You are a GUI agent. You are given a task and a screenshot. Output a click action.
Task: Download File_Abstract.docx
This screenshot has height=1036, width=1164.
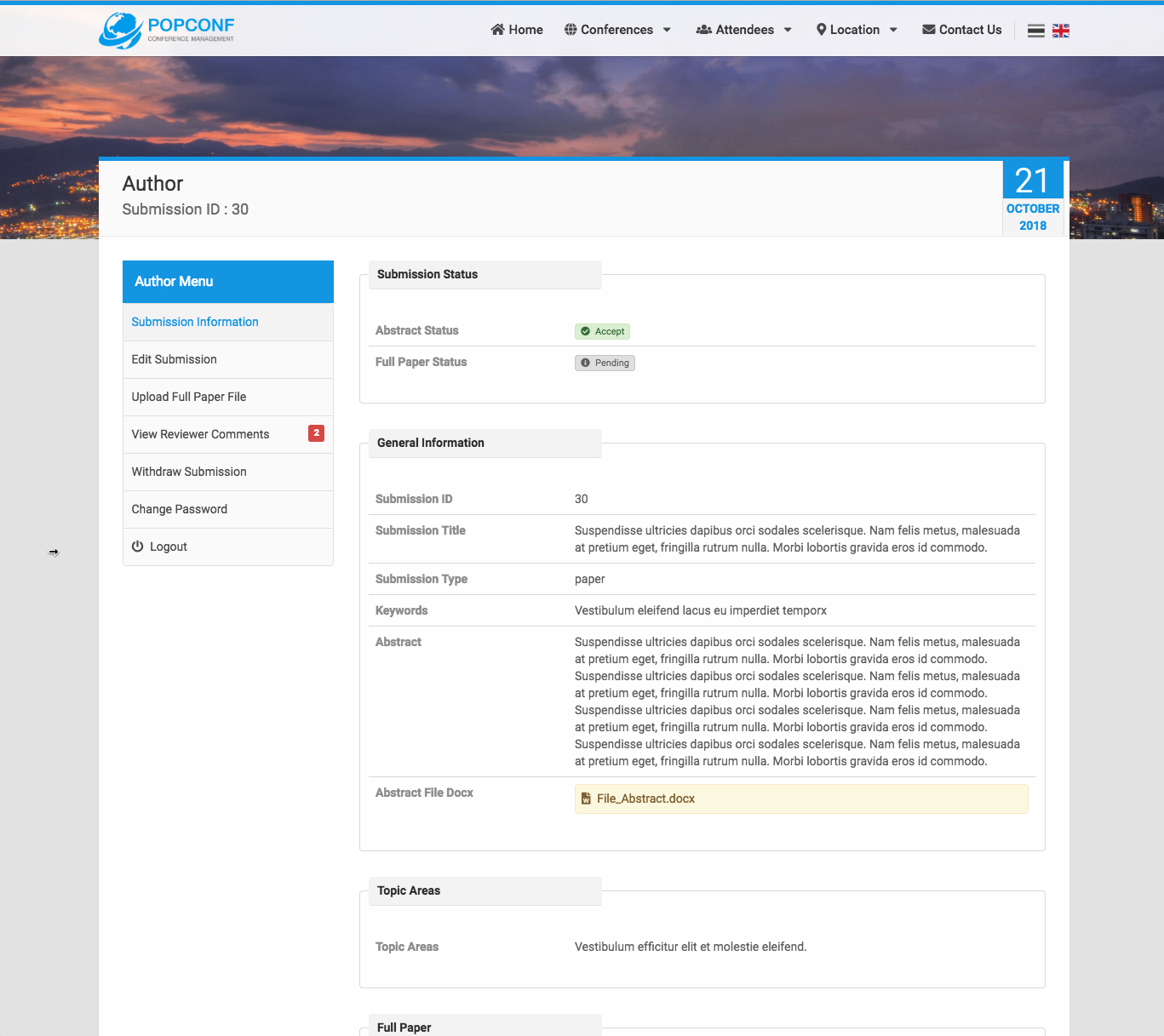[645, 798]
